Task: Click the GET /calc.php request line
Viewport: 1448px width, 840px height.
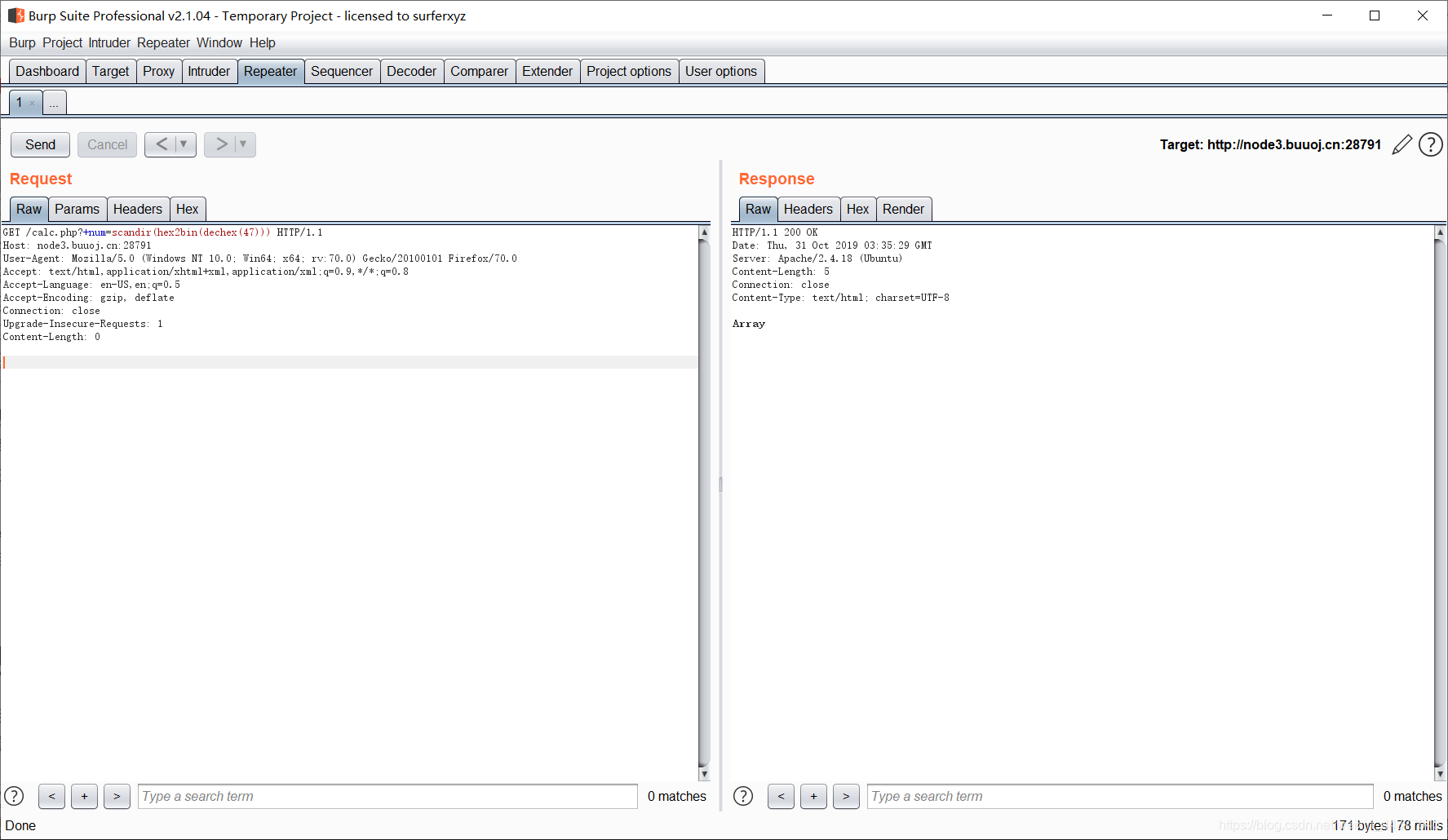Action: click(163, 232)
